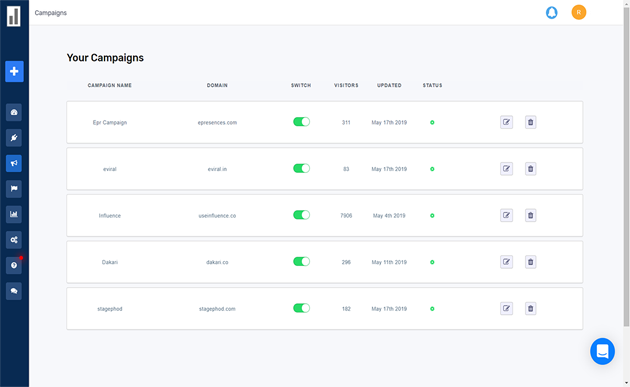Click the bar chart logo at top left
630x387 pixels.
pyautogui.click(x=14, y=16)
